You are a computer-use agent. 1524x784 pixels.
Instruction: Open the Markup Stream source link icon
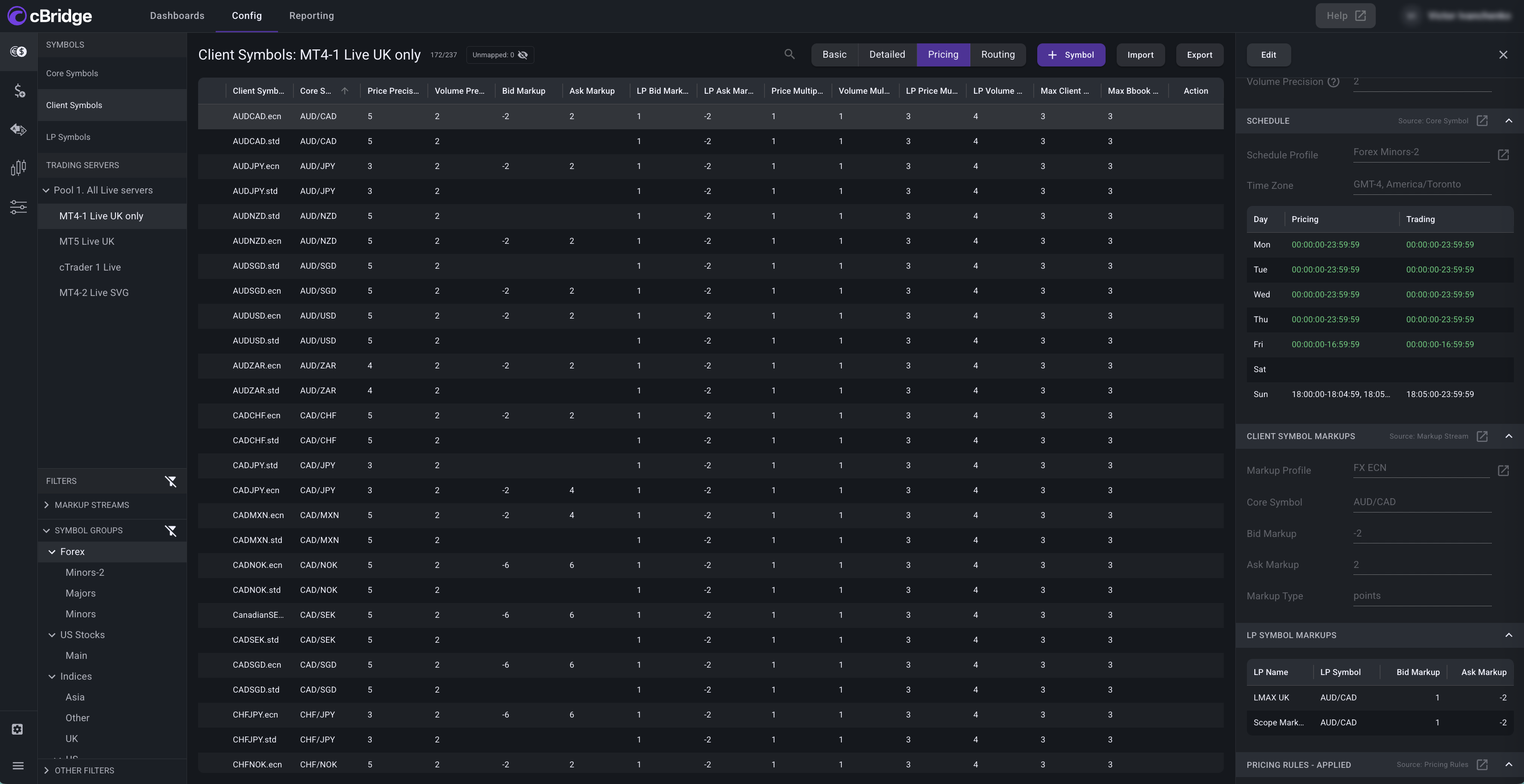click(x=1482, y=436)
